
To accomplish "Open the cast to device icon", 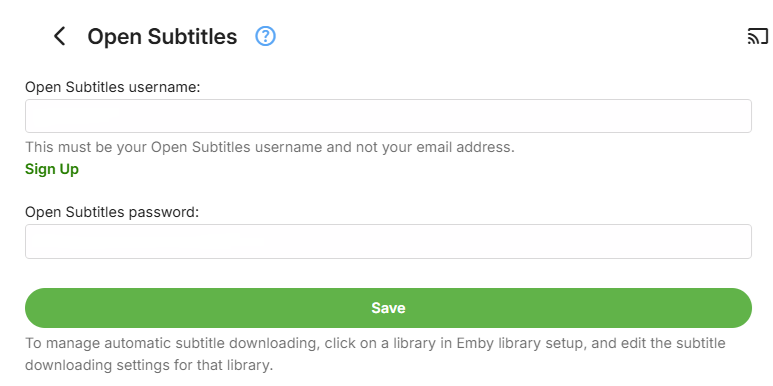I will click(x=758, y=36).
